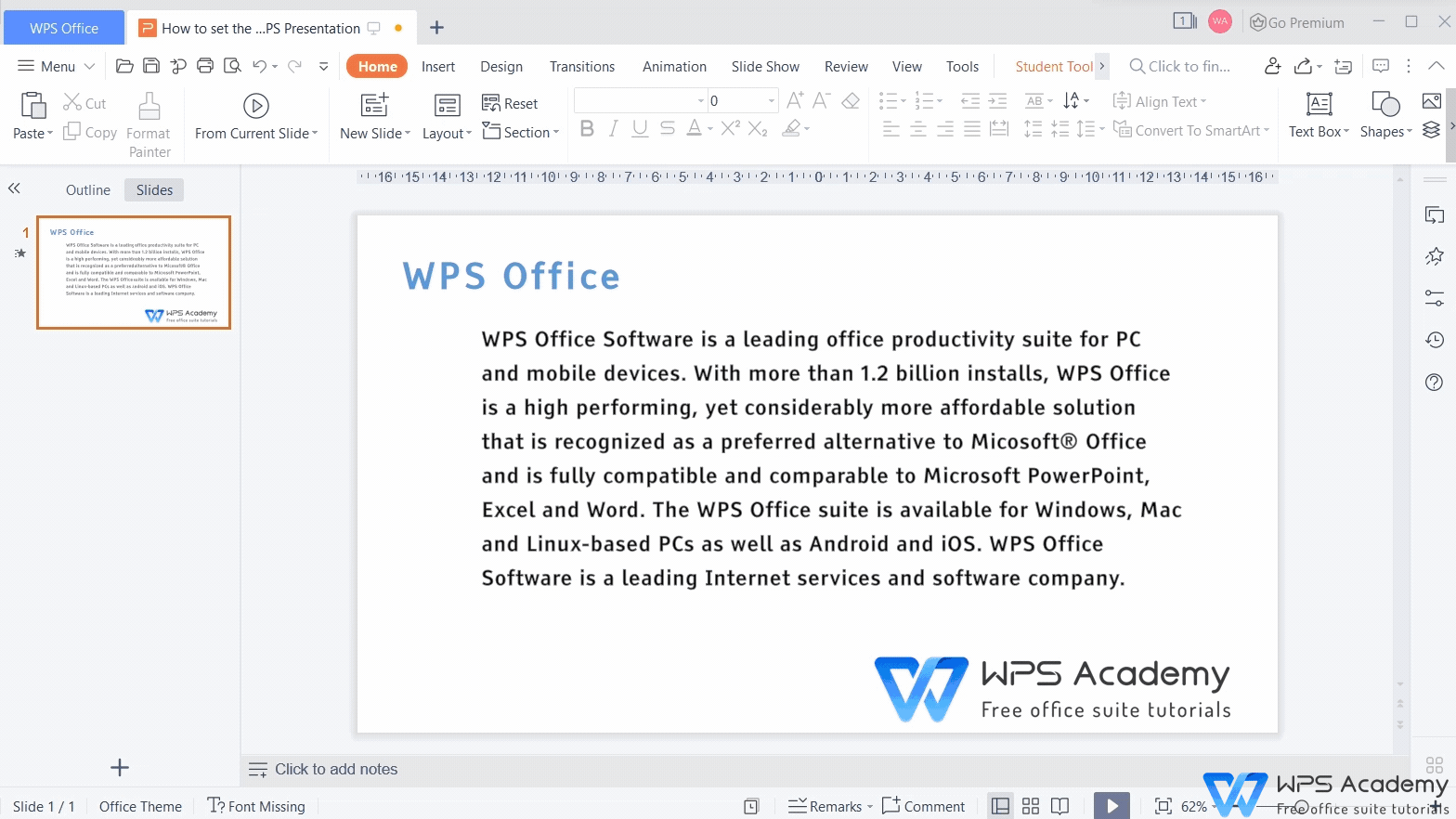Undo the last action
This screenshot has width=1456, height=819.
click(x=260, y=66)
